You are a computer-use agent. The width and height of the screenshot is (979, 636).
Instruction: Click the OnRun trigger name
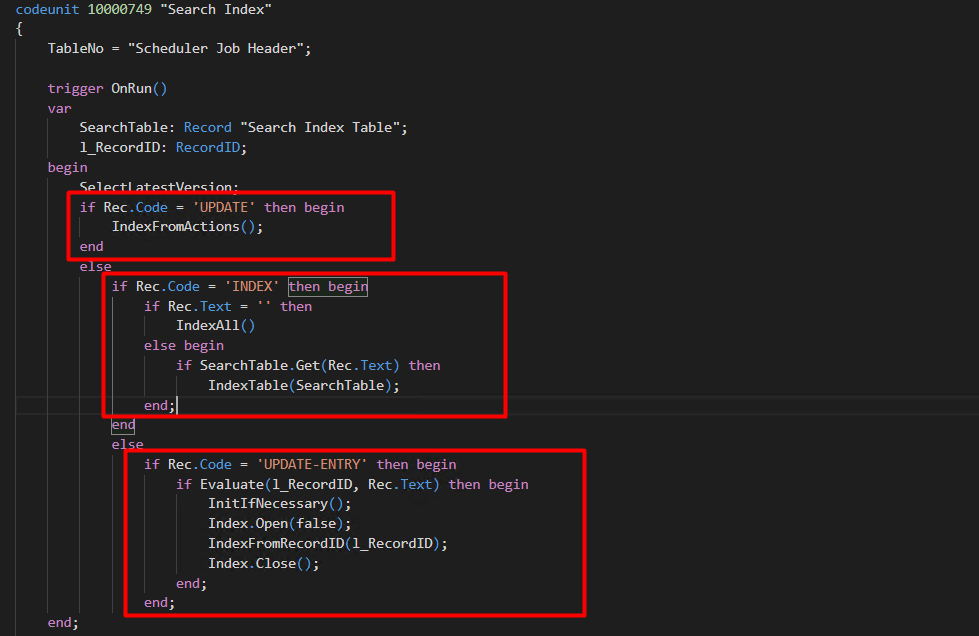pos(131,88)
